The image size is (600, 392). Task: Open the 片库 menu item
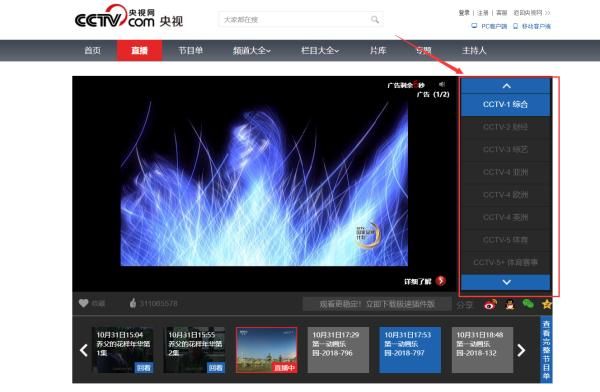378,51
